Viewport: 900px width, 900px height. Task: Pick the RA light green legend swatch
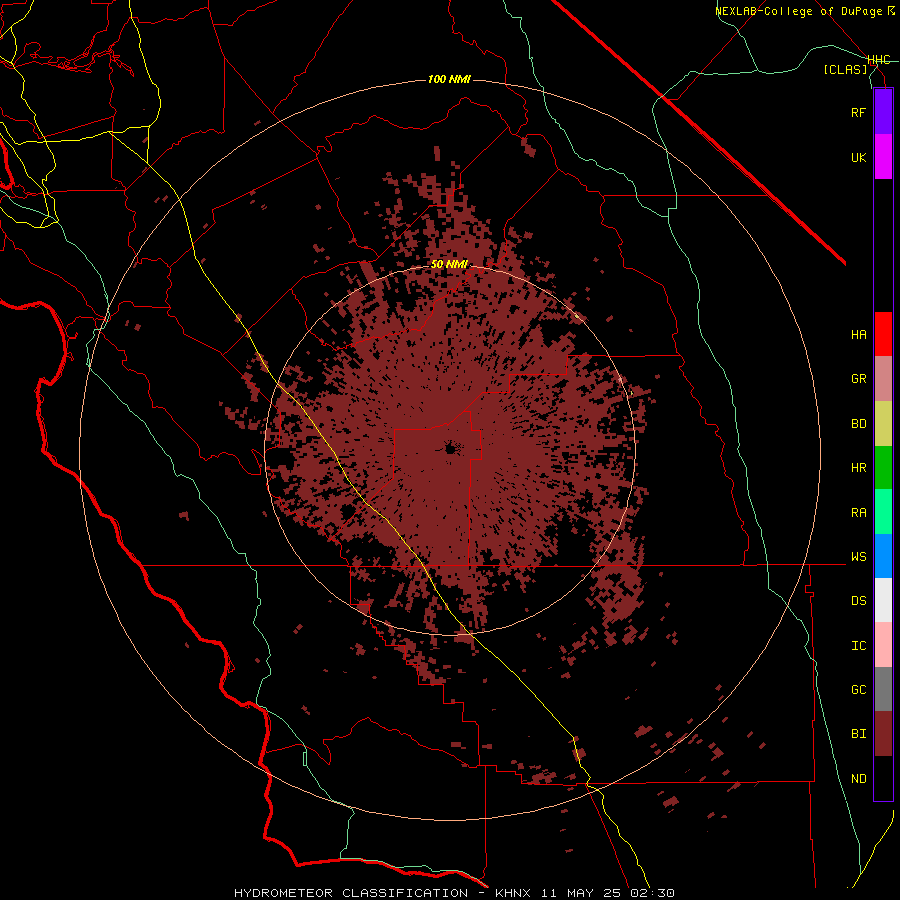(x=883, y=512)
